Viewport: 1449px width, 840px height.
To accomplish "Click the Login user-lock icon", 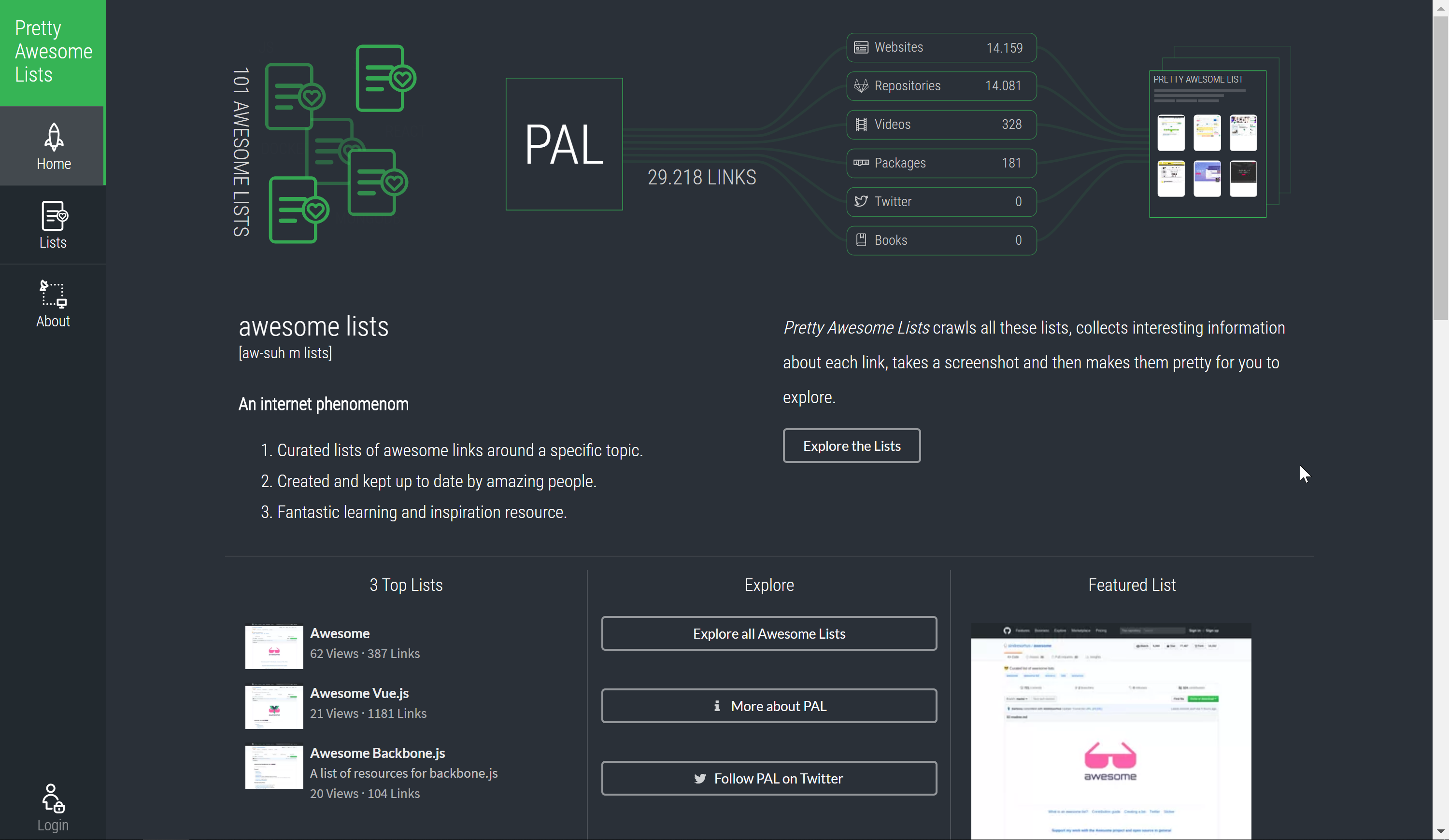I will click(53, 798).
